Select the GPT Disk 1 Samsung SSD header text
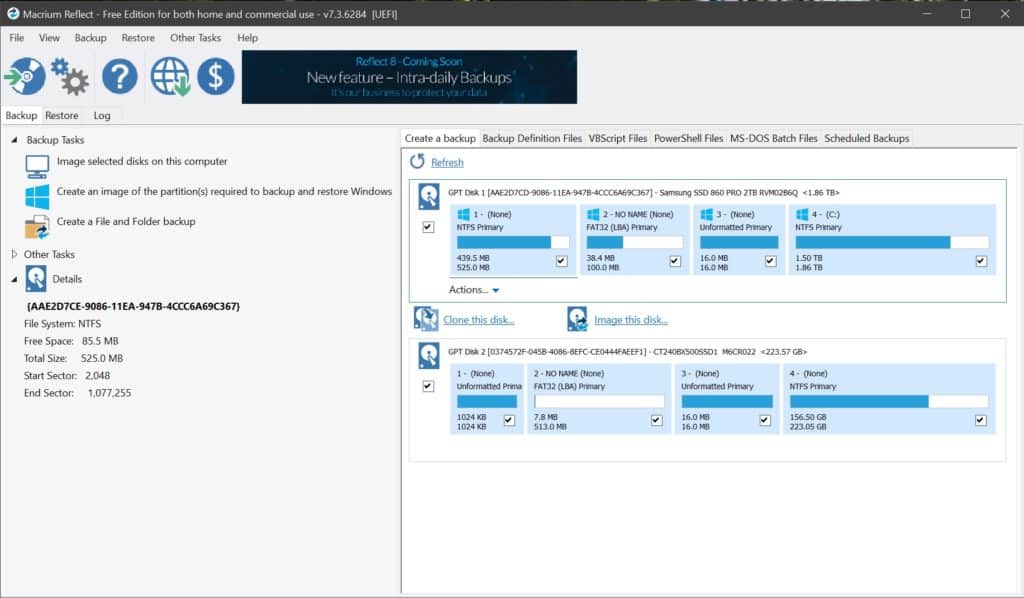 pos(644,193)
